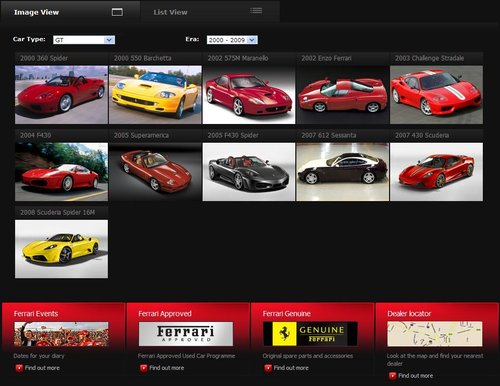Image resolution: width=500 pixels, height=386 pixels.
Task: Click the '2005 F430 Spider' title
Action: [233, 135]
